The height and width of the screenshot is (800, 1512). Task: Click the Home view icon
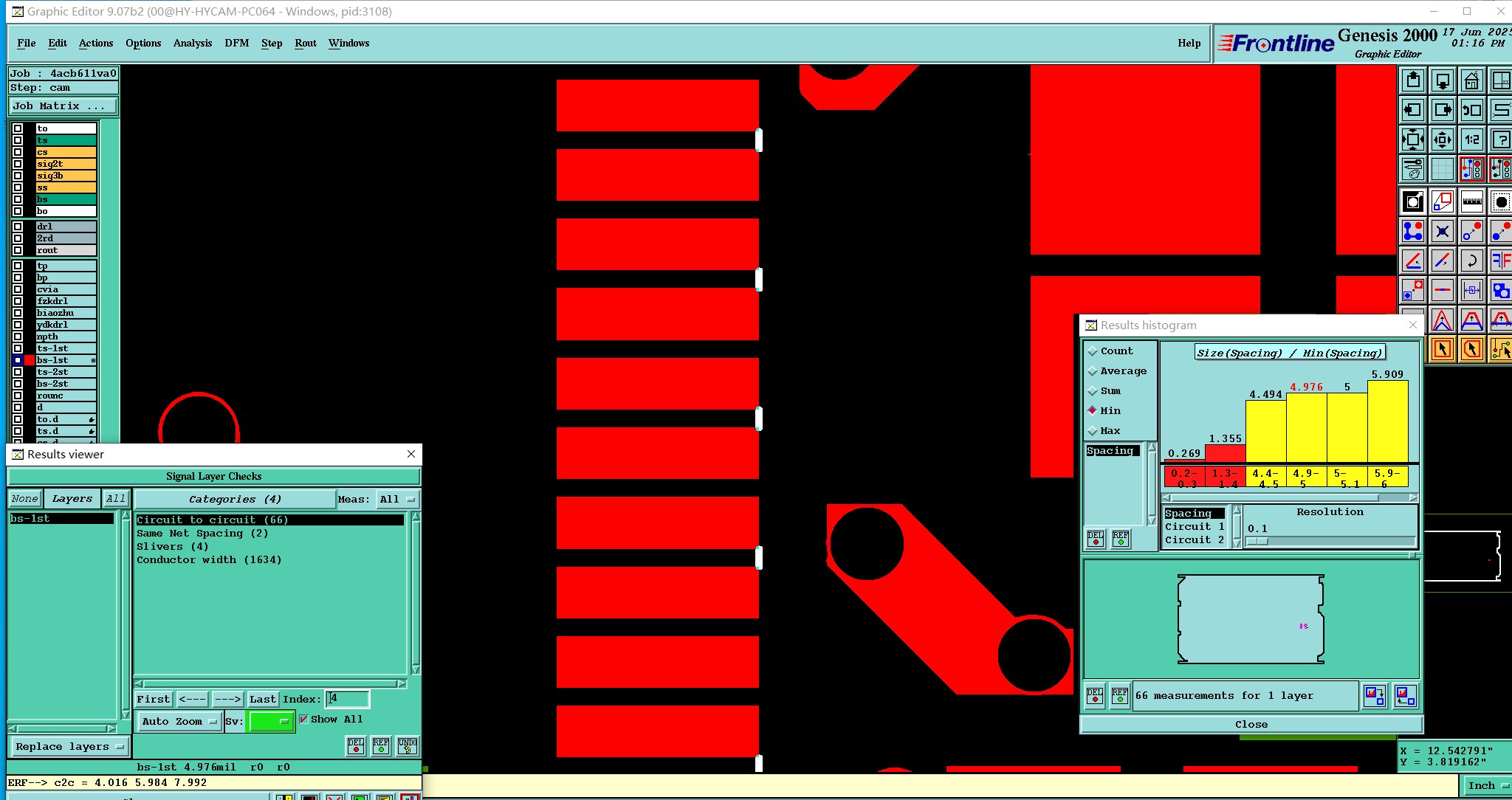pos(1471,80)
